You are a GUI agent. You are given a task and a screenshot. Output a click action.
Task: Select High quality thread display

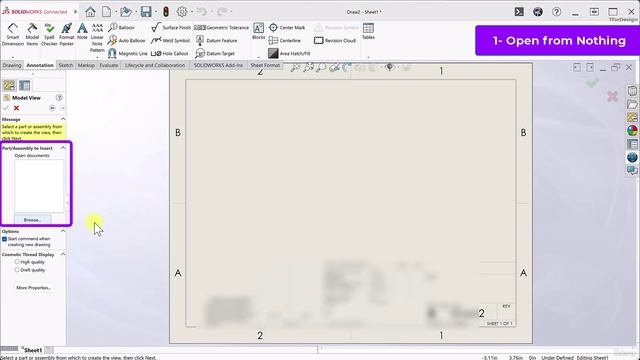pyautogui.click(x=17, y=262)
